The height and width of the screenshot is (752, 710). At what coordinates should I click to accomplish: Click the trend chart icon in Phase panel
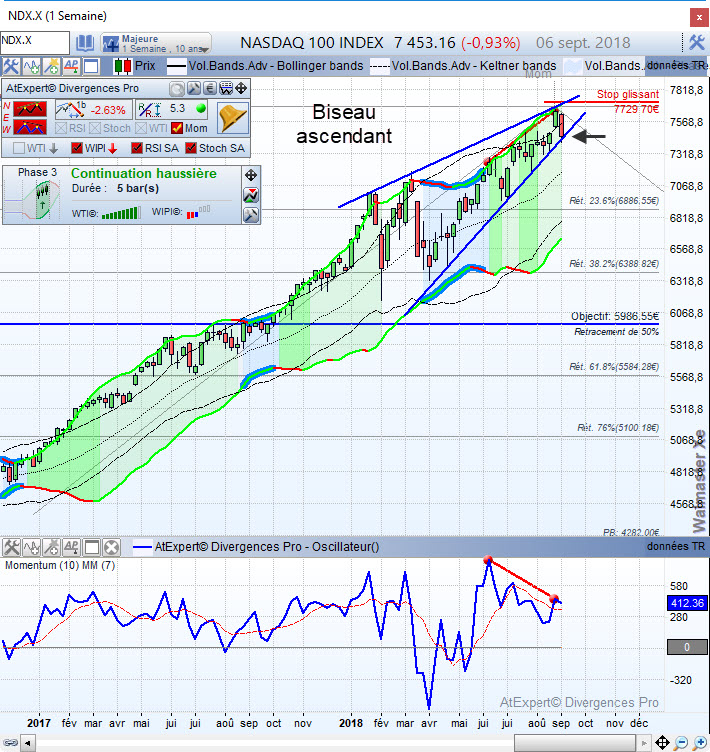click(251, 195)
